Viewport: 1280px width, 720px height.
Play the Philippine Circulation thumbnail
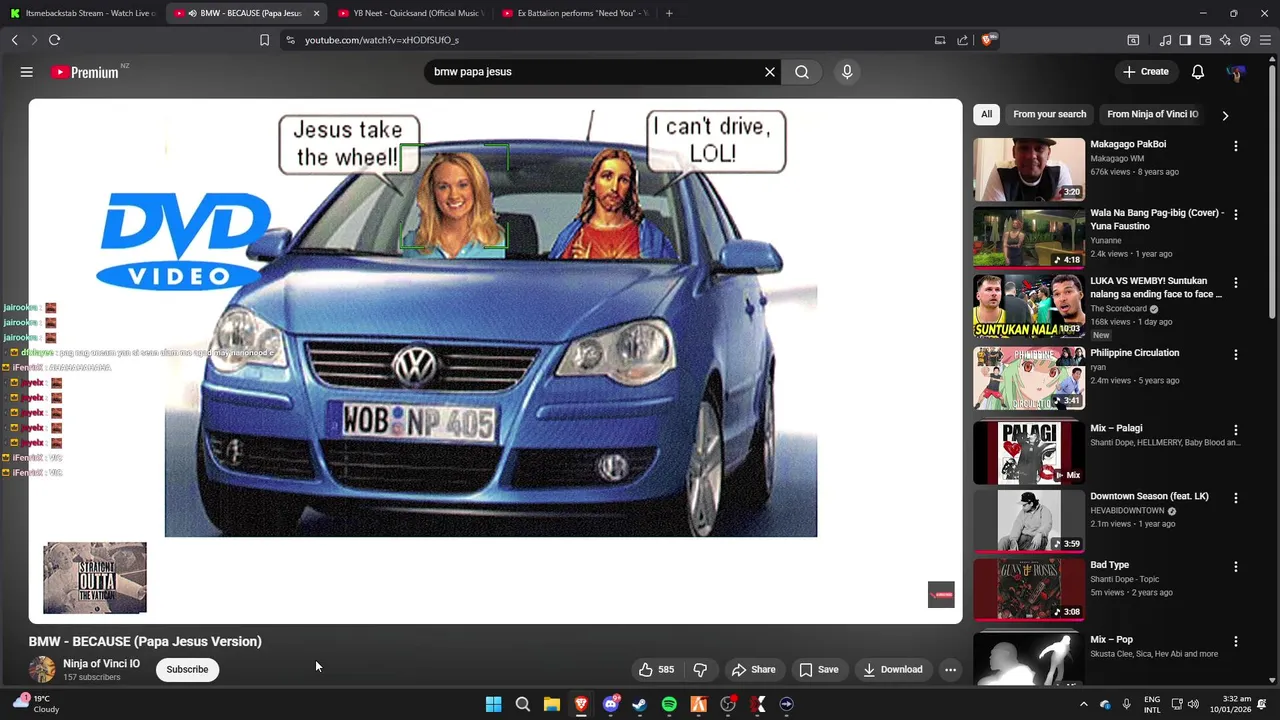1029,378
